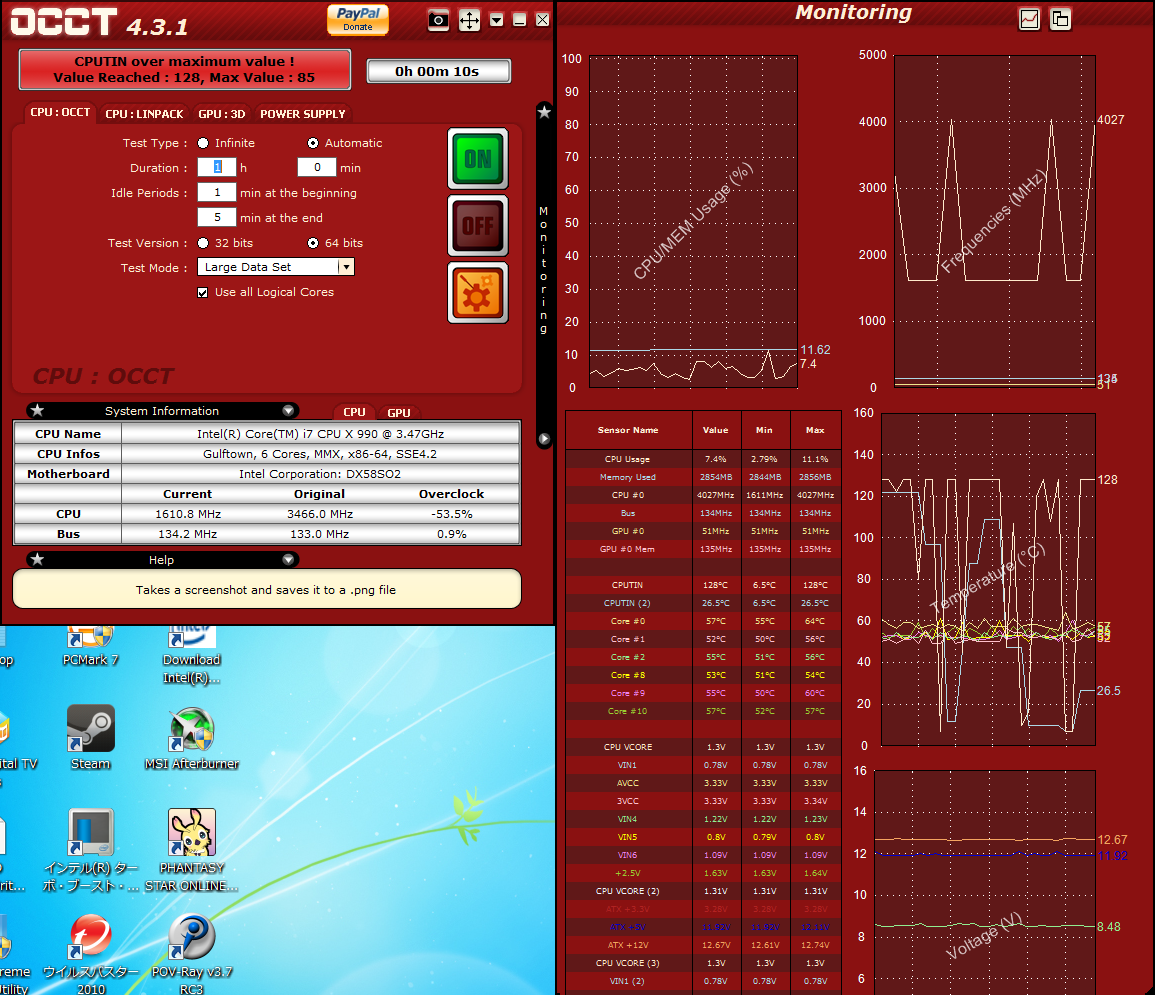The height and width of the screenshot is (995, 1155).
Task: Open the Intel Turbo Boost desktop shortcut
Action: [x=90, y=851]
